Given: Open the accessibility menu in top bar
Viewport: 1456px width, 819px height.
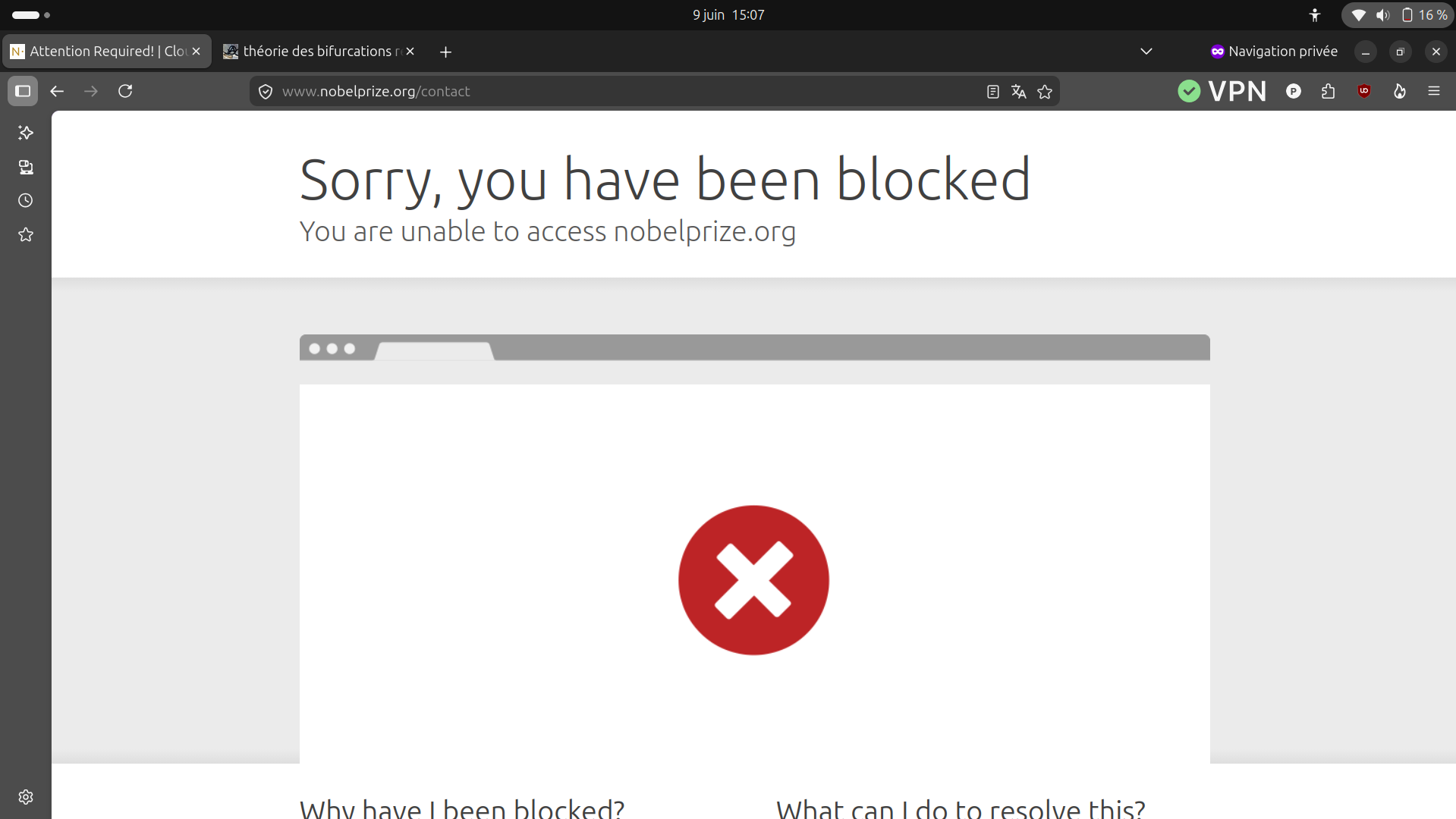Looking at the screenshot, I should click(1315, 15).
